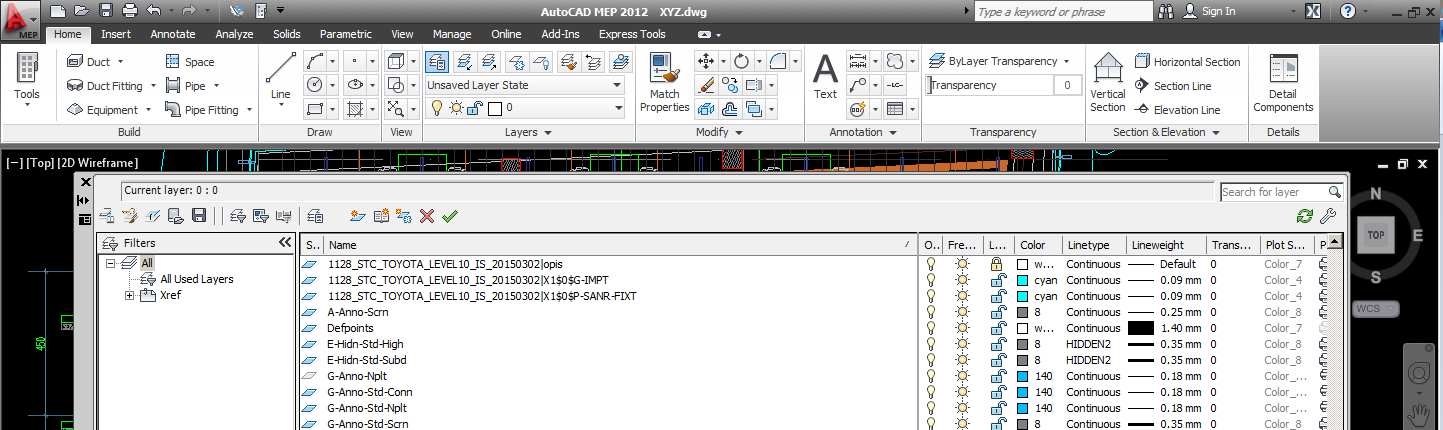The height and width of the screenshot is (430, 1443).
Task: Click the Section Line button
Action: [1174, 86]
